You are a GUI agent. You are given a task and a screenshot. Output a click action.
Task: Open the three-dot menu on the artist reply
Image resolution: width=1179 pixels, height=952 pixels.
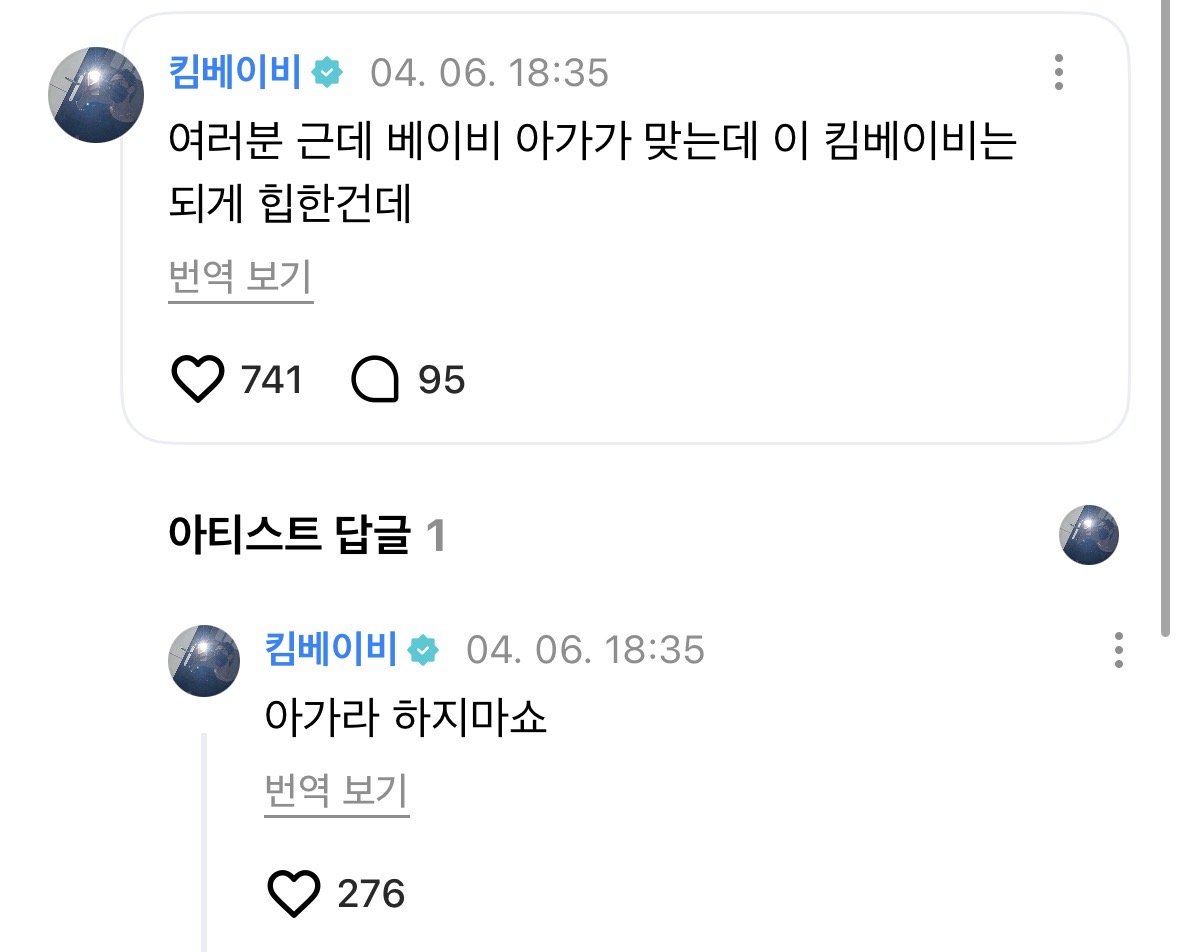point(1118,650)
